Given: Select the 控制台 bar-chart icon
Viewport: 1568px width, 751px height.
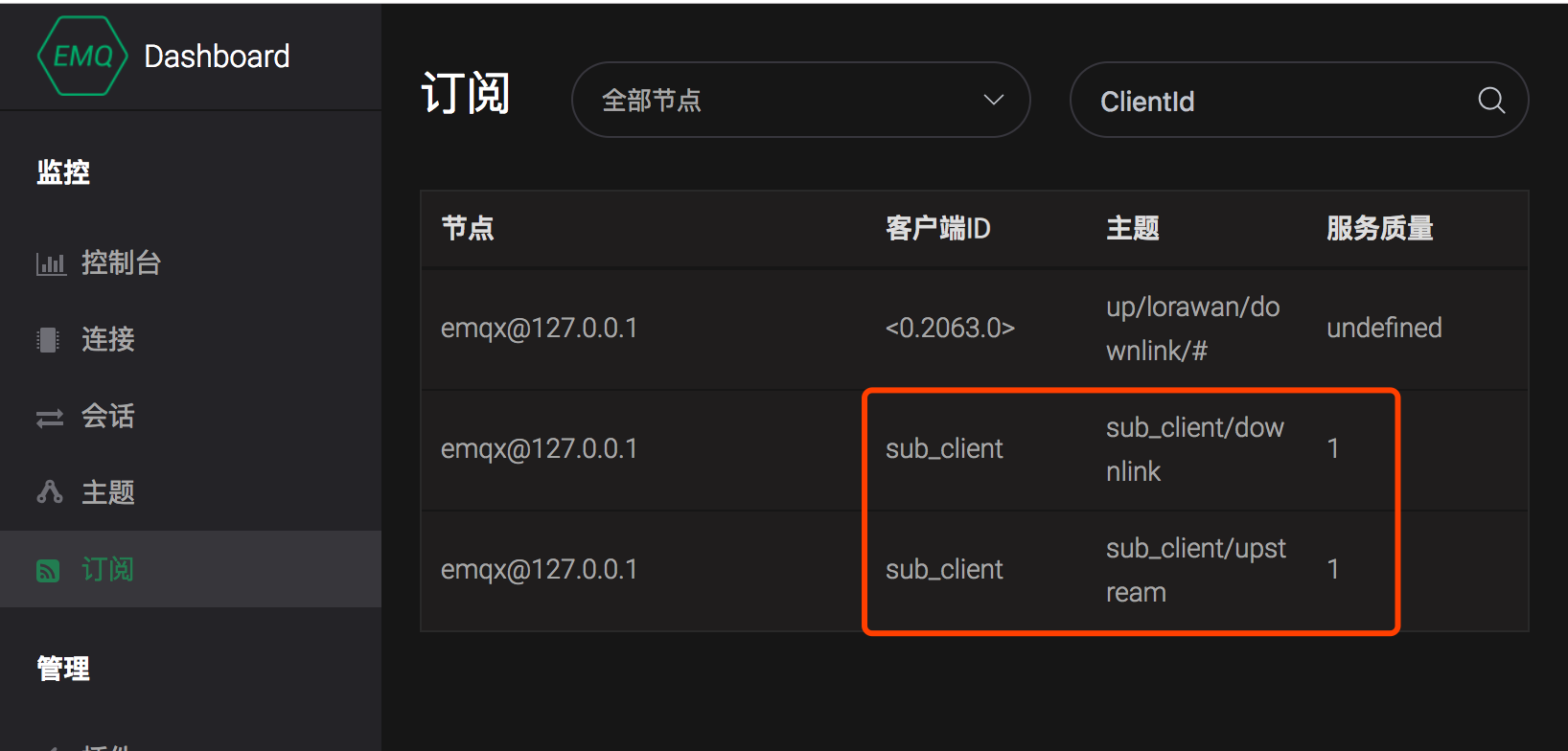Looking at the screenshot, I should click(51, 262).
